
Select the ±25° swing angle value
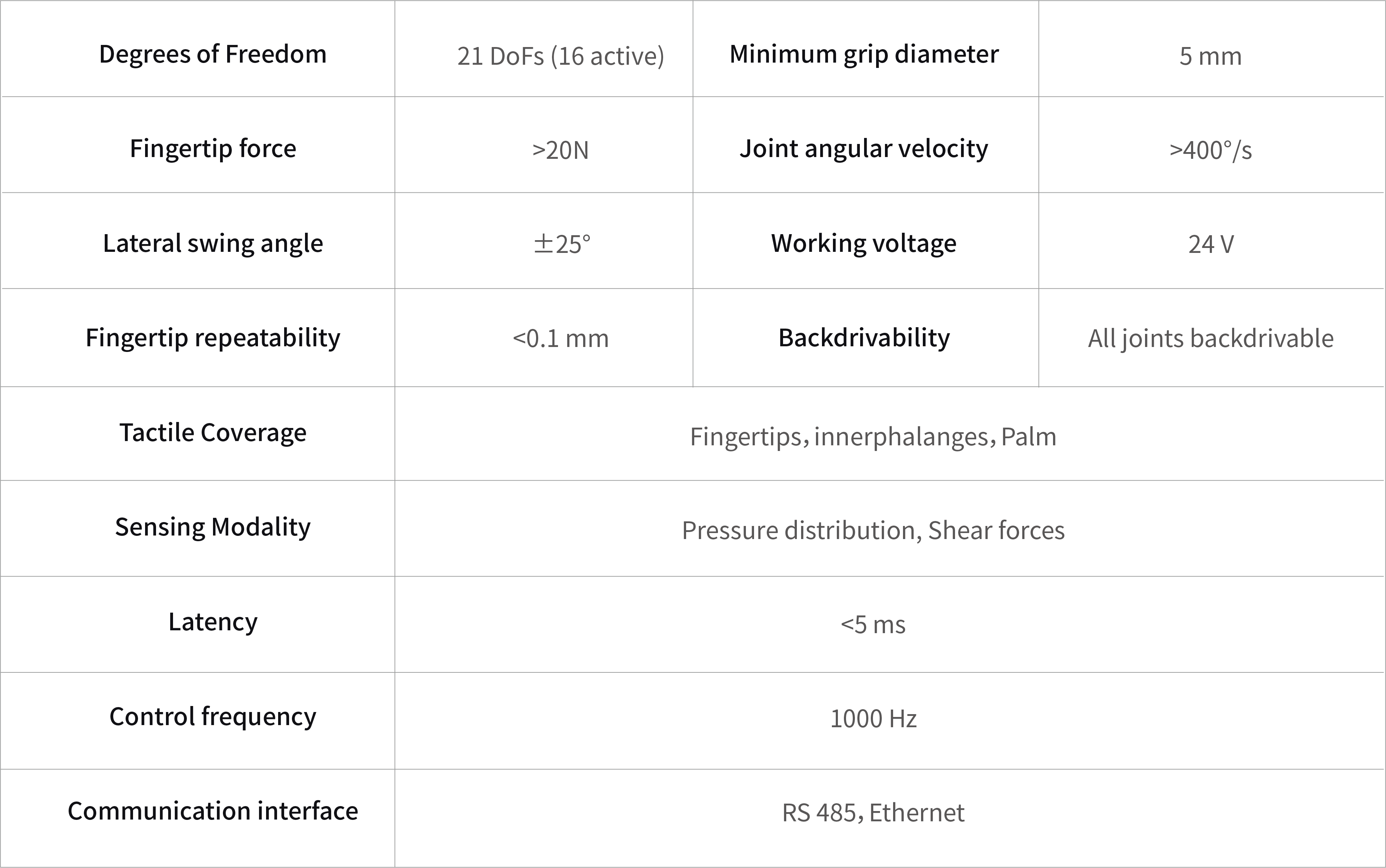click(562, 244)
